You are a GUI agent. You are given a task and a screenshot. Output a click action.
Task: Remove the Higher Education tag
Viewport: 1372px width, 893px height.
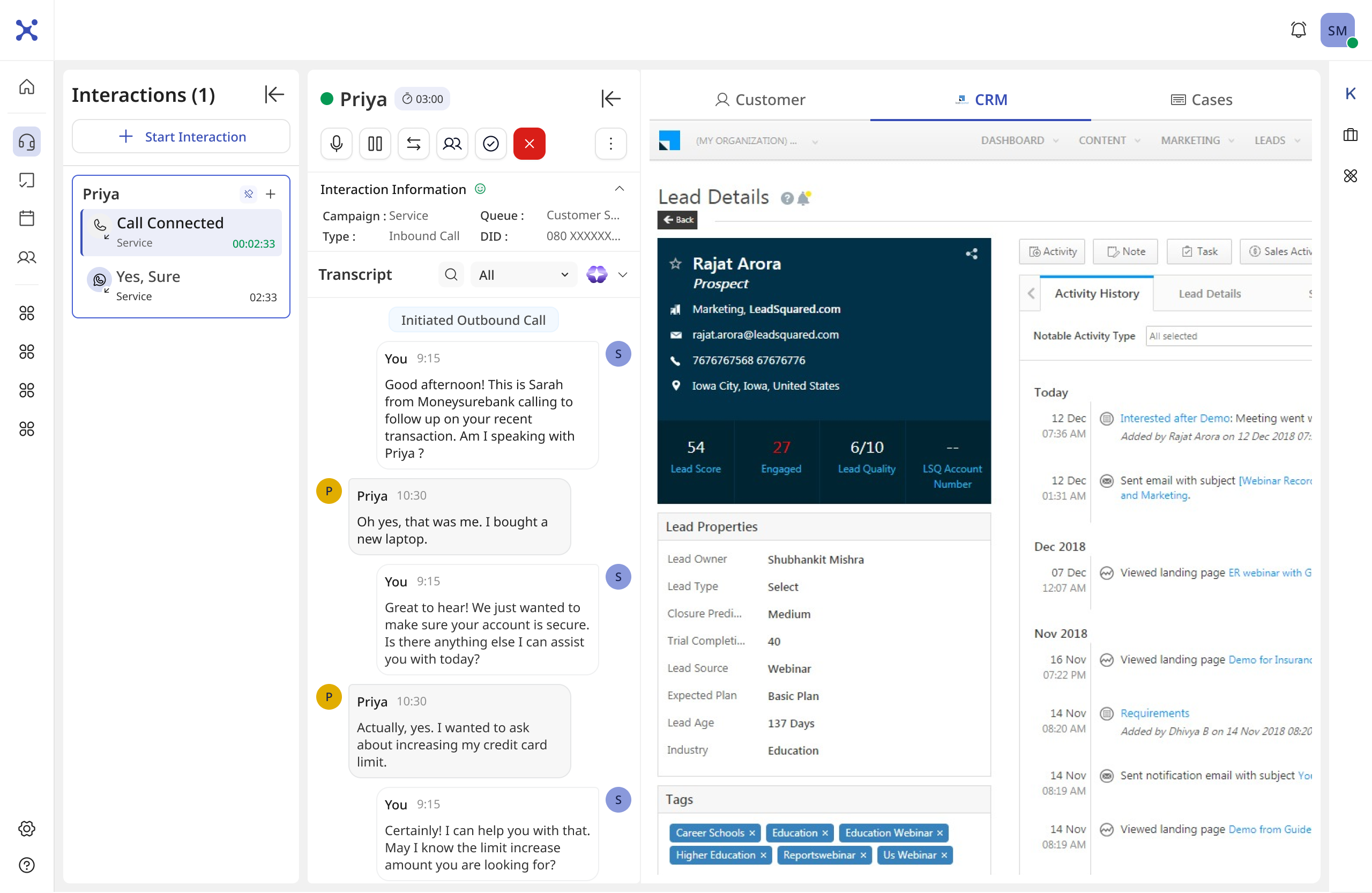pos(763,855)
